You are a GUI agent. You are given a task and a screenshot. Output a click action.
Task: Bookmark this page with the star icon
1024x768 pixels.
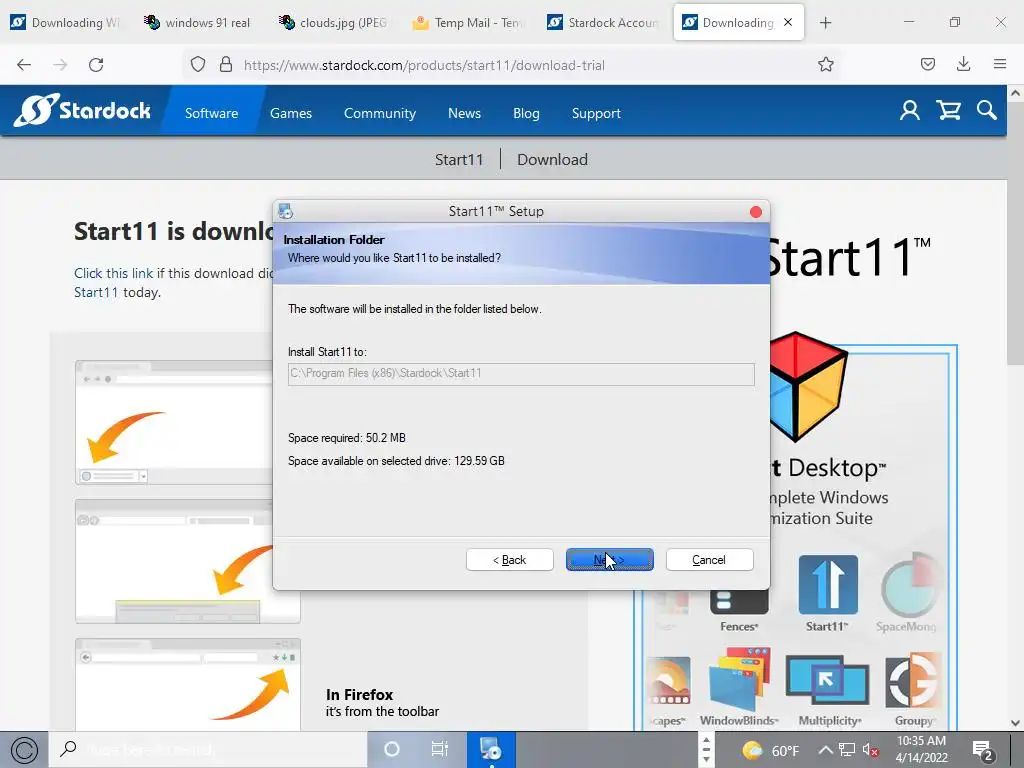[x=825, y=65]
